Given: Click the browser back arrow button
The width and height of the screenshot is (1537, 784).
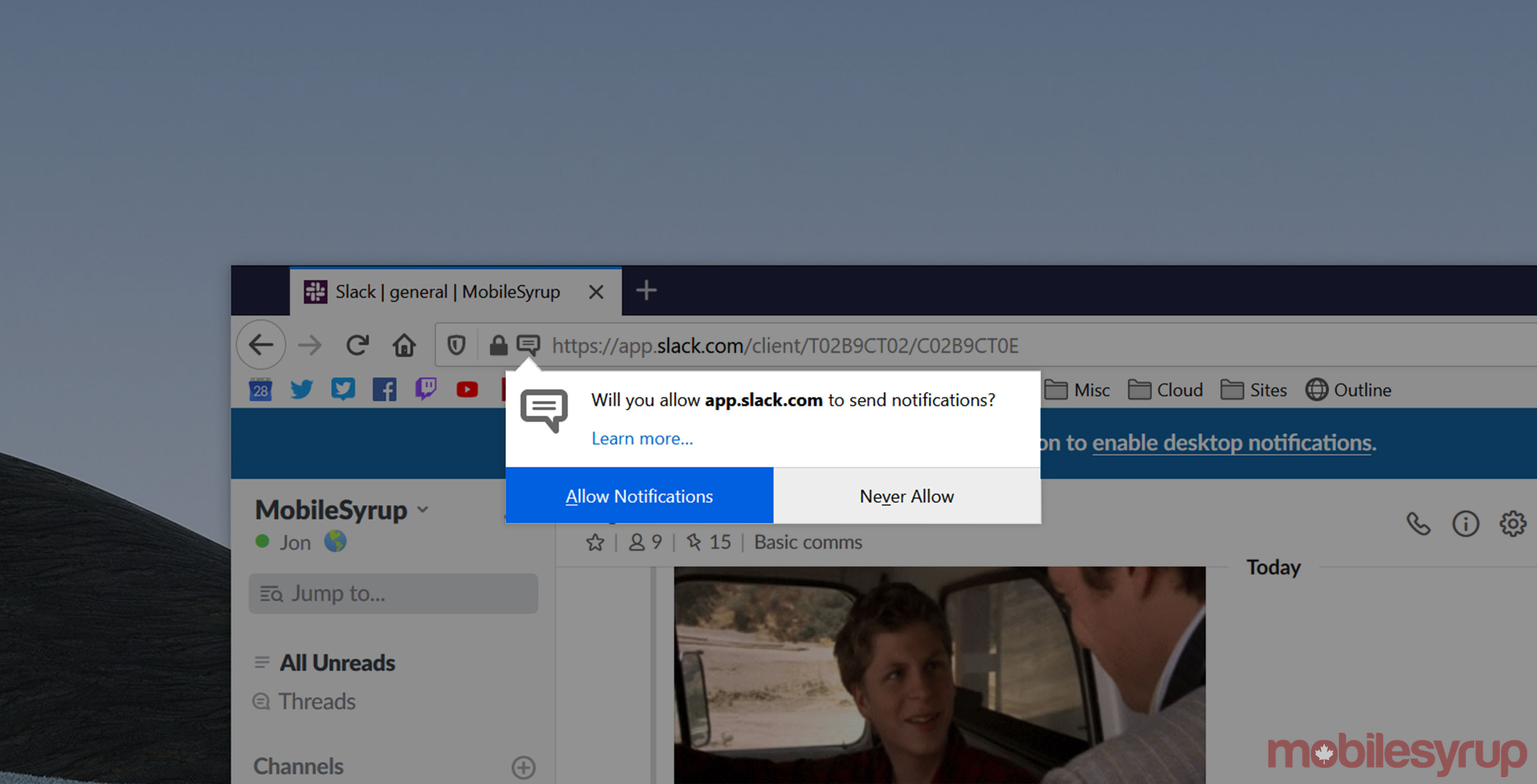Looking at the screenshot, I should click(261, 345).
